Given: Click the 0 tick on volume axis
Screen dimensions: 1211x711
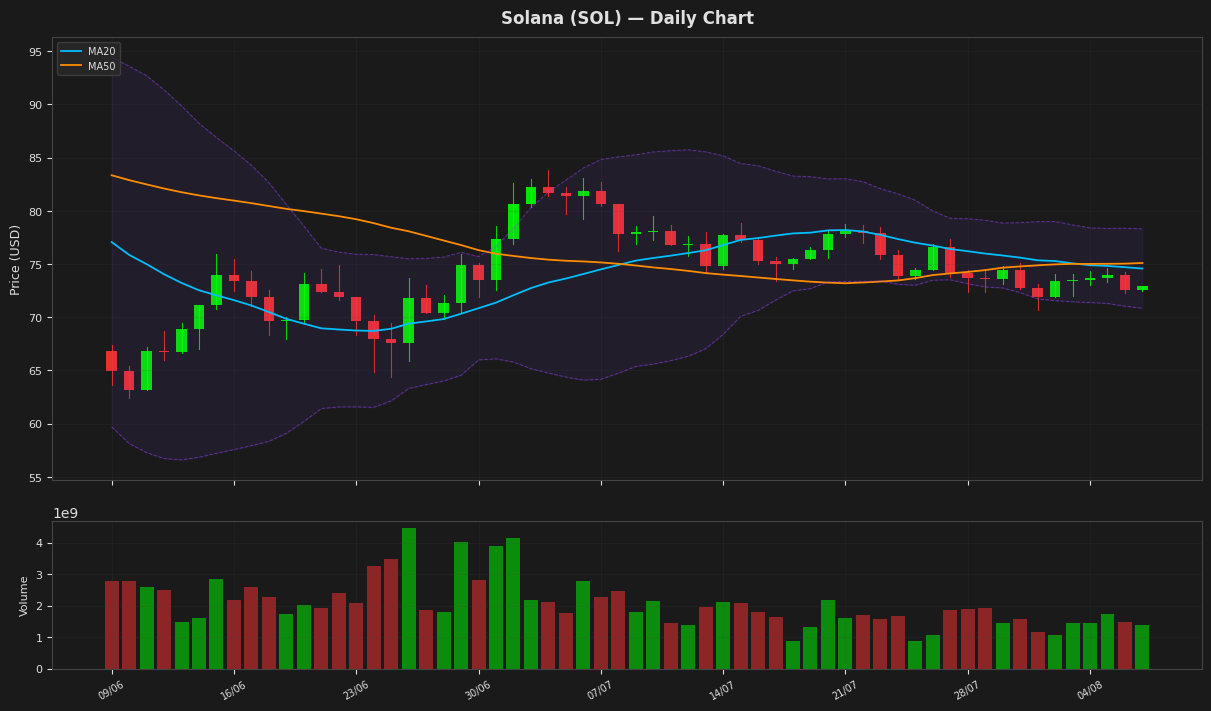Looking at the screenshot, I should click(40, 669).
